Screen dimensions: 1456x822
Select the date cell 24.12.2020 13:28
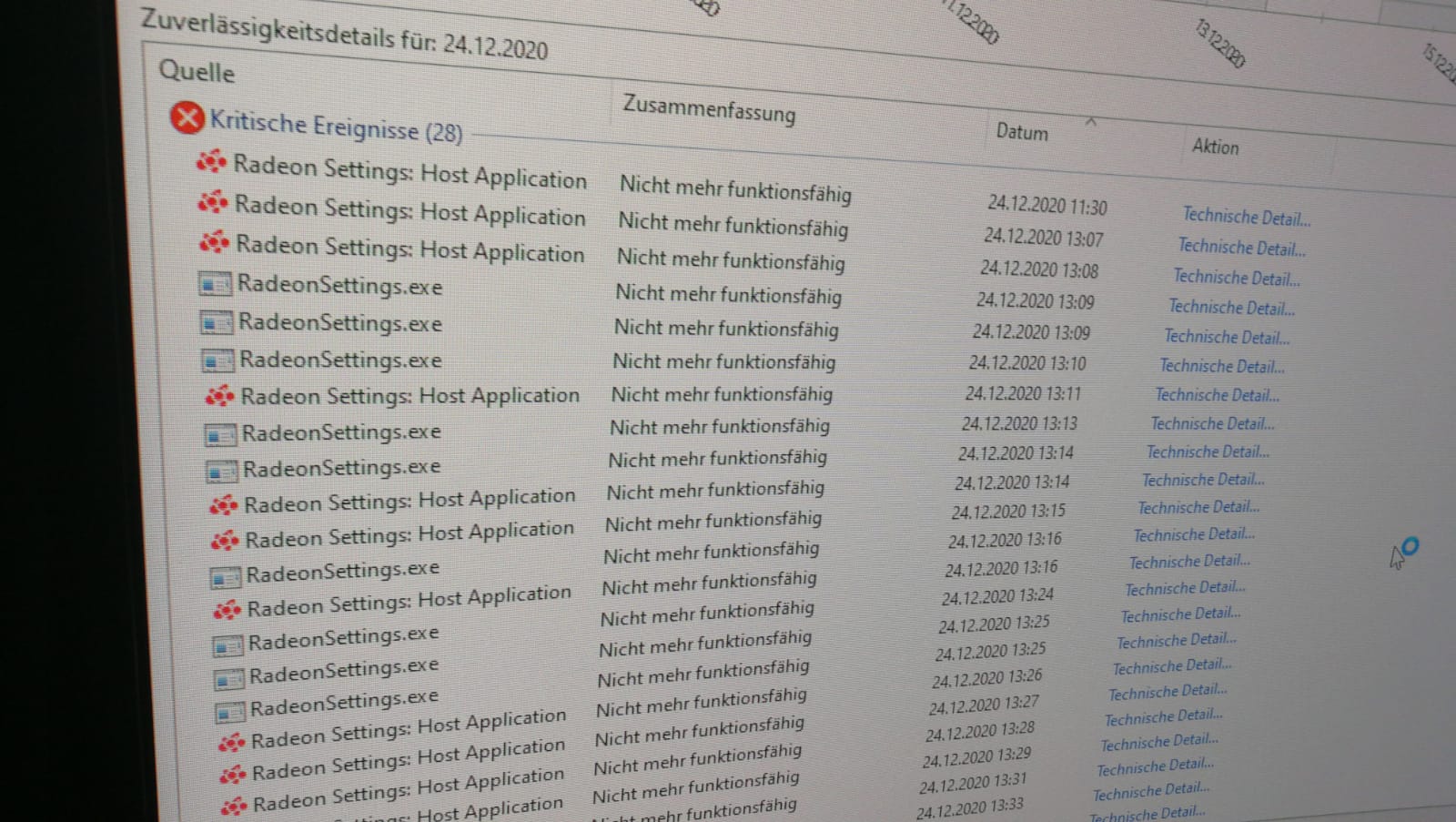(x=980, y=729)
